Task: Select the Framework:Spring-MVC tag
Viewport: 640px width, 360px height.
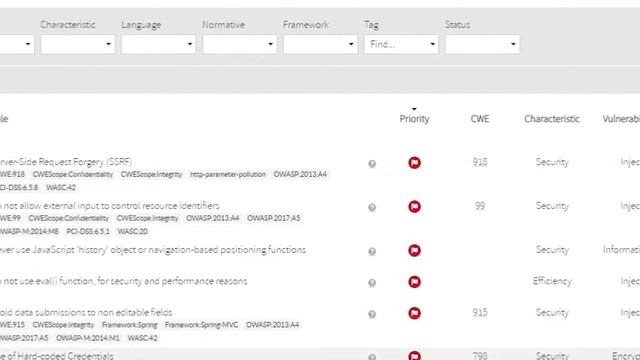Action: click(202, 325)
